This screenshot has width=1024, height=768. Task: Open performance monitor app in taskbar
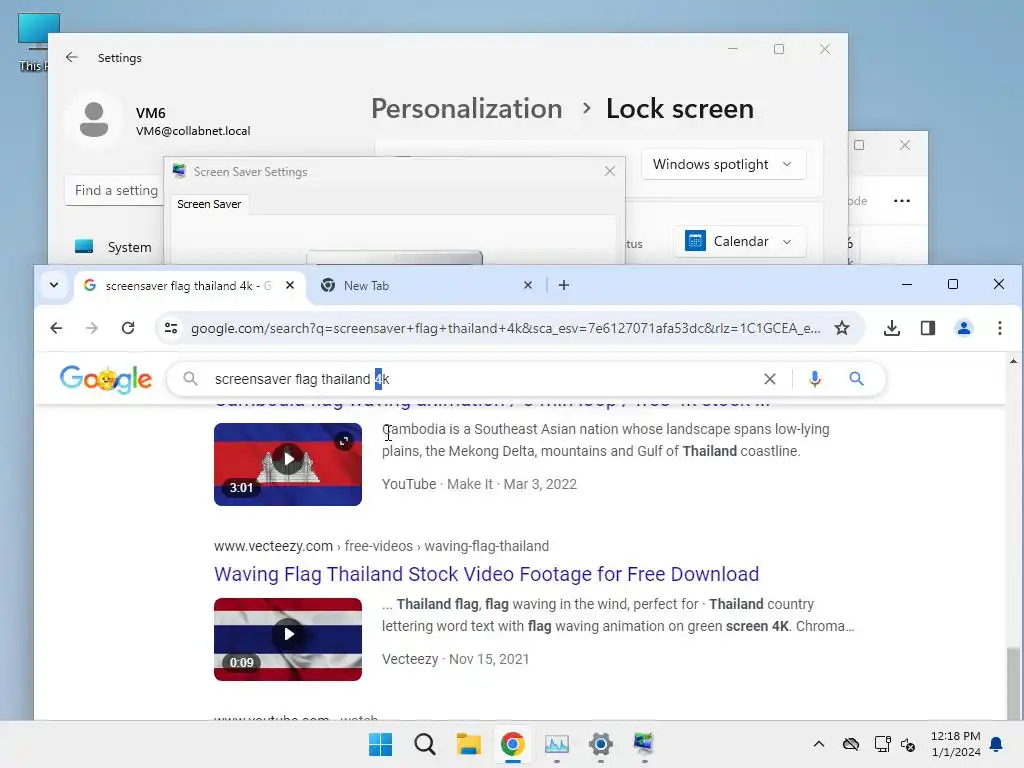(x=556, y=744)
